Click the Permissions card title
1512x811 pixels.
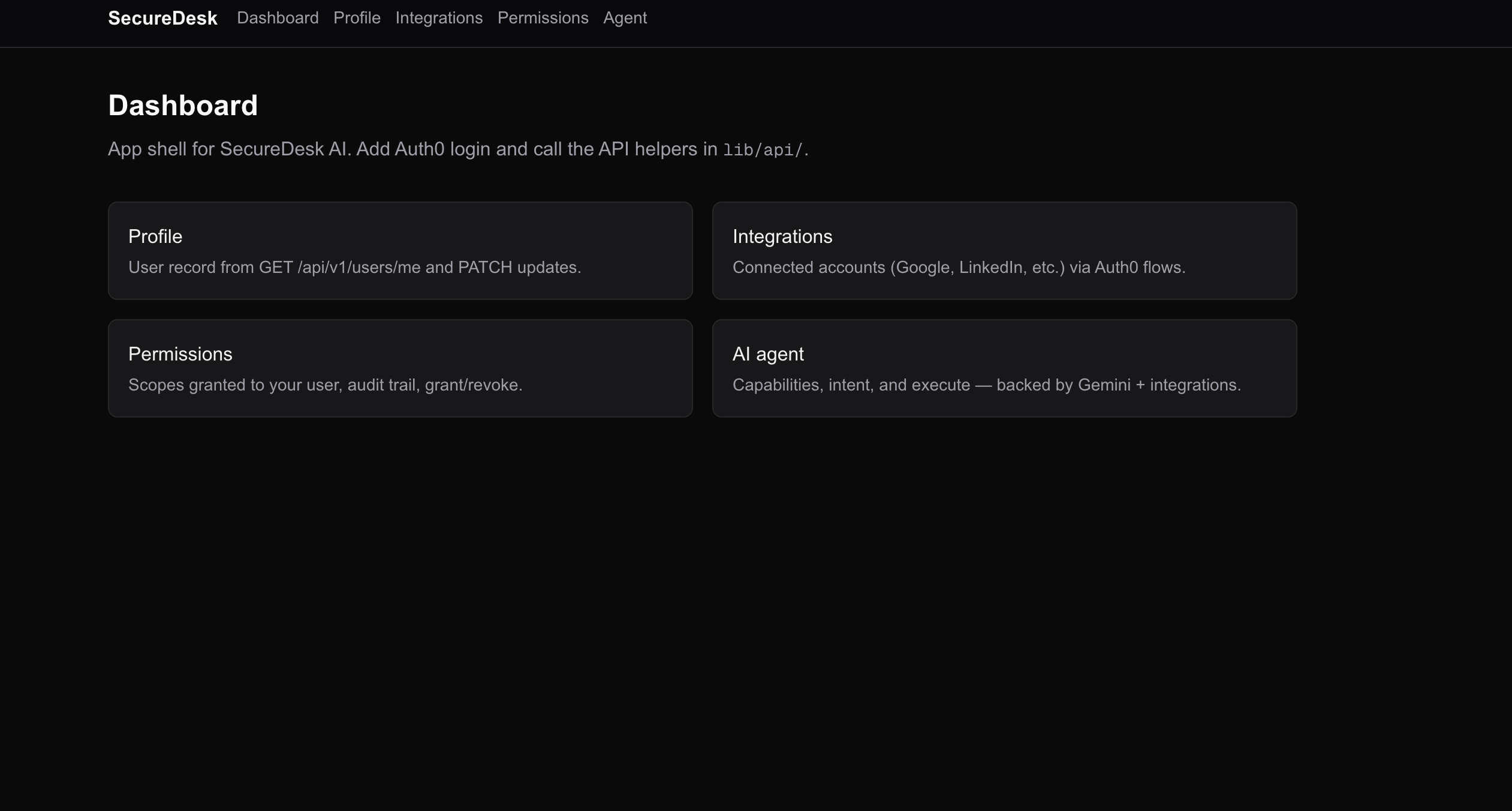(x=180, y=354)
